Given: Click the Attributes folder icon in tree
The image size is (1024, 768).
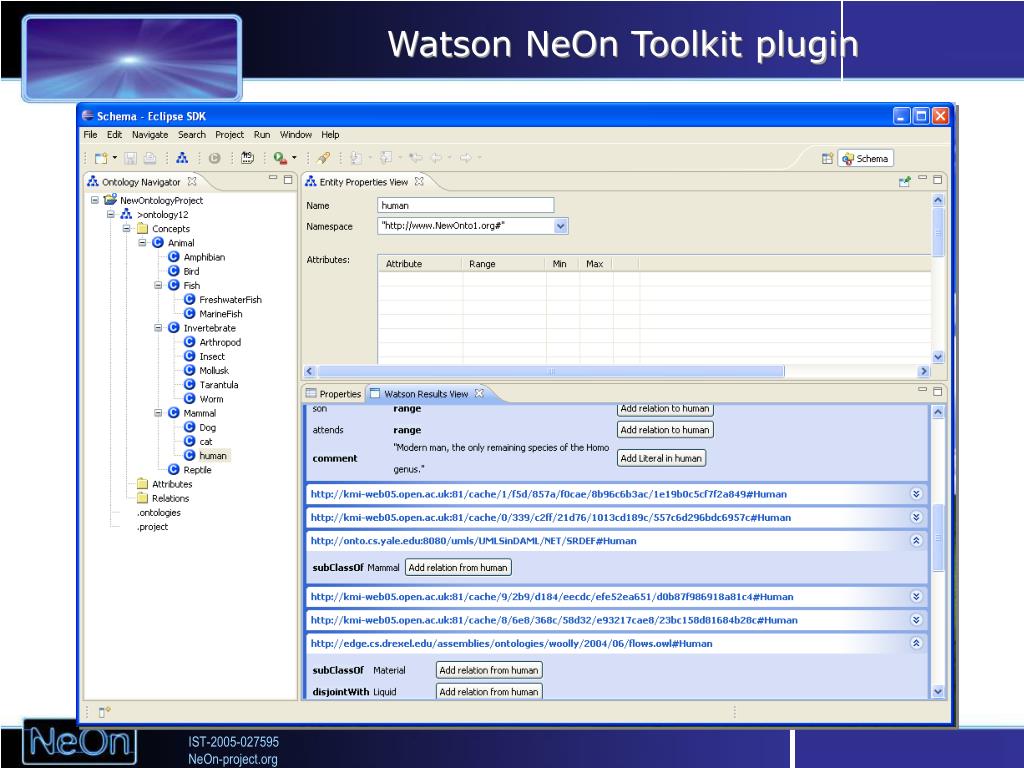Looking at the screenshot, I should [142, 484].
